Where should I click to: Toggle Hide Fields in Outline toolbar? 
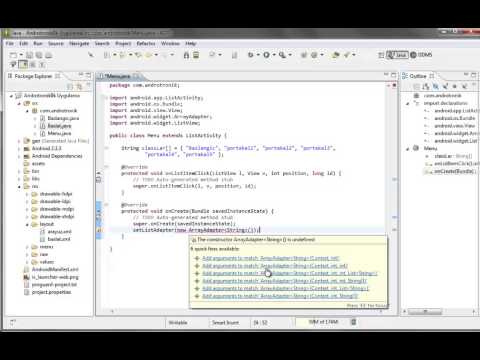point(436,86)
